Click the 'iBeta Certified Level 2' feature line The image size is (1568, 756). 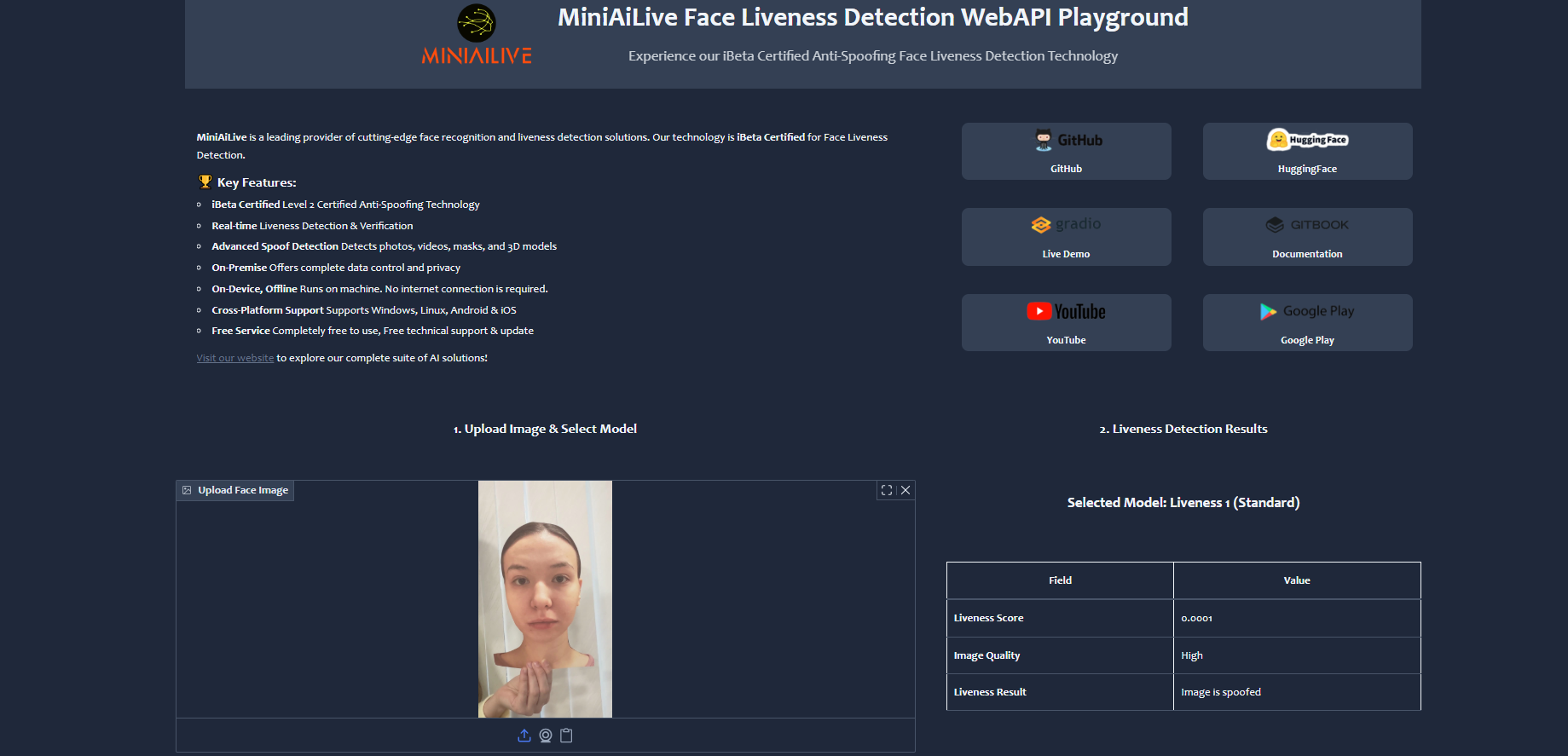345,205
